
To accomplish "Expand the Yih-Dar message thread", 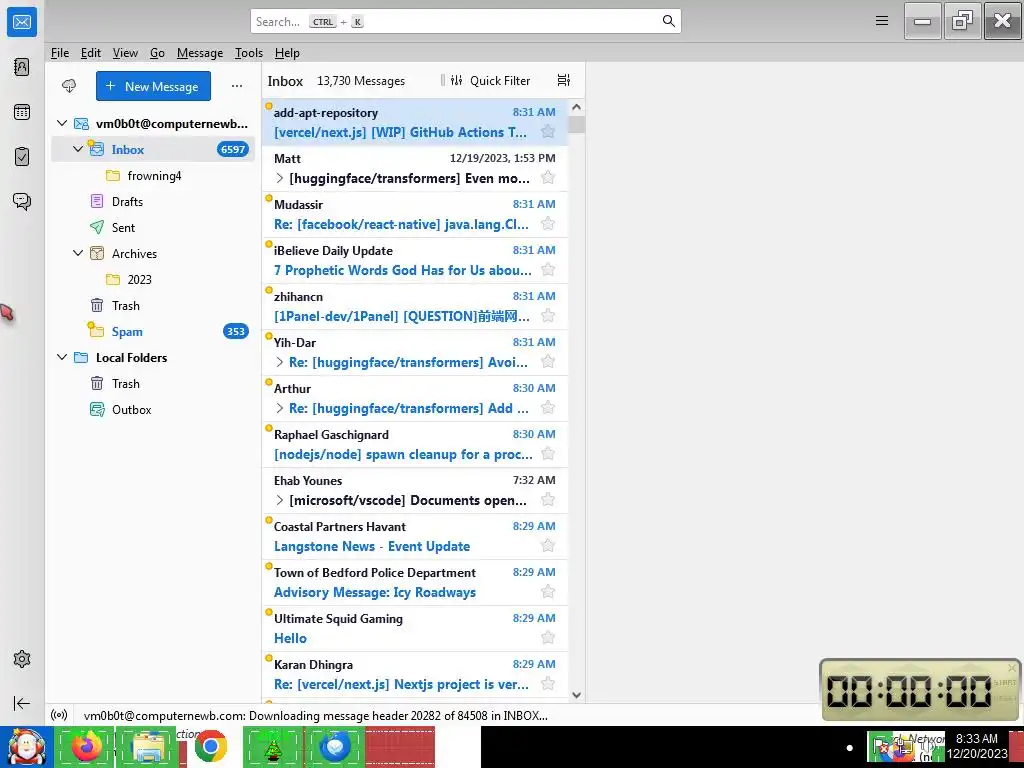I will [280, 362].
